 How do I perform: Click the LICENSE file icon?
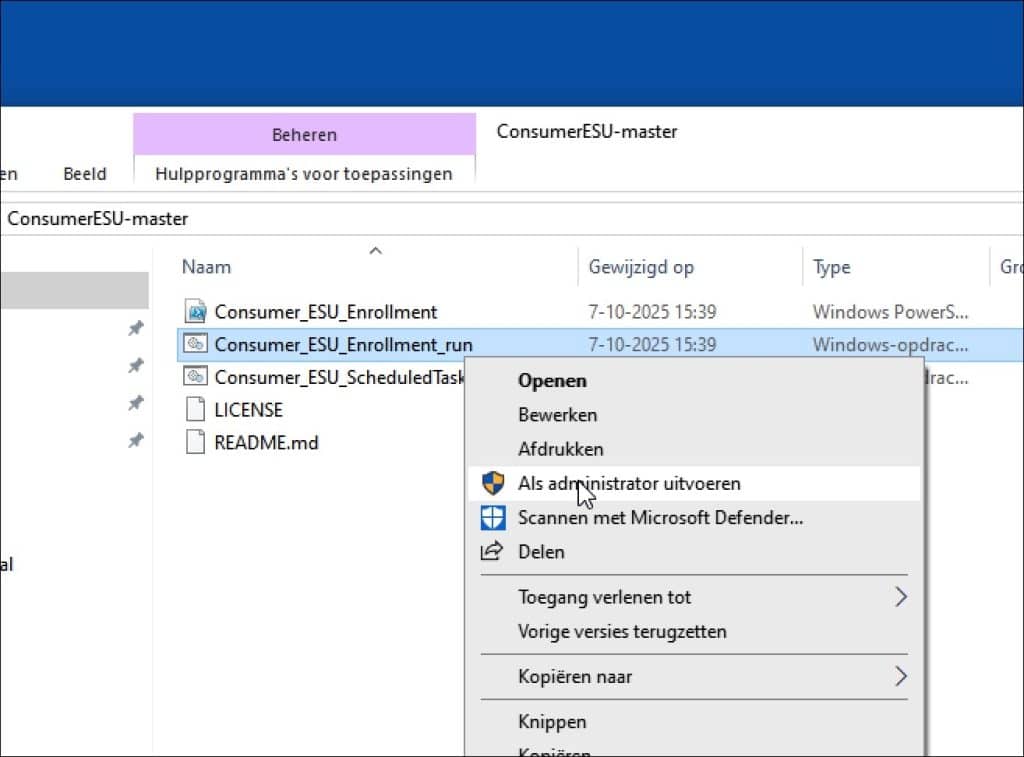(196, 410)
